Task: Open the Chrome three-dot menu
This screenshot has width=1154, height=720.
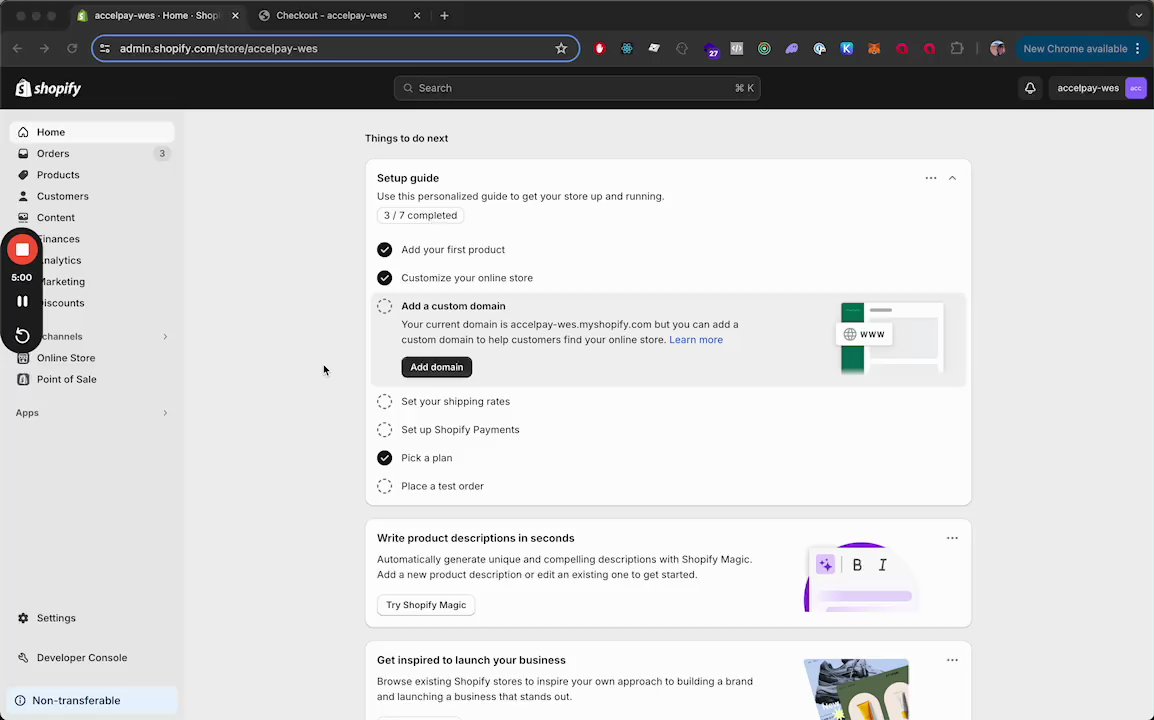Action: pyautogui.click(x=1138, y=49)
